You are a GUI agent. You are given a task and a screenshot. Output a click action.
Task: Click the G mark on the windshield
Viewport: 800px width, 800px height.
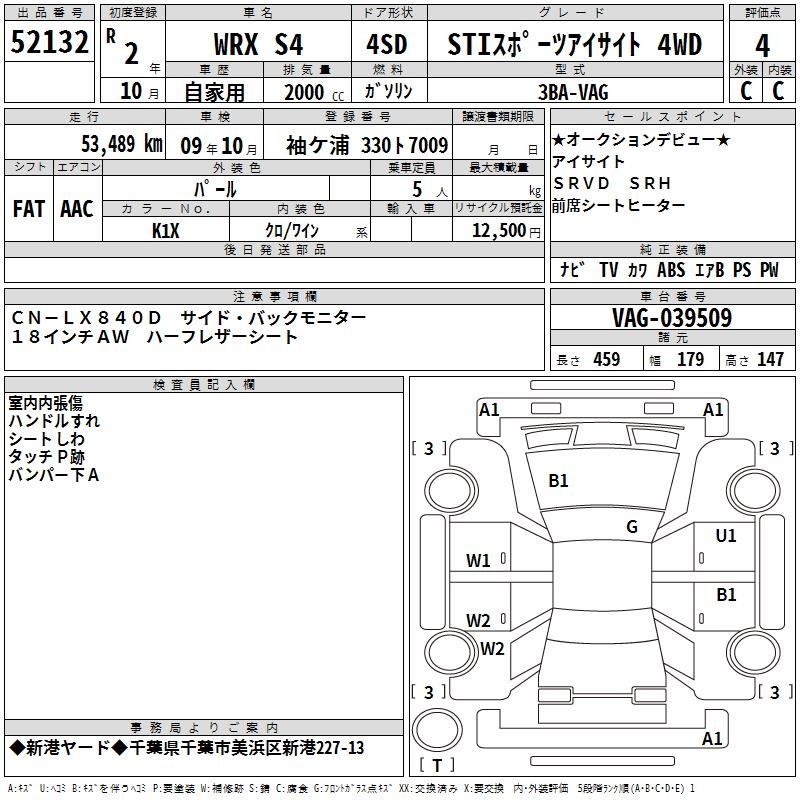(x=631, y=527)
